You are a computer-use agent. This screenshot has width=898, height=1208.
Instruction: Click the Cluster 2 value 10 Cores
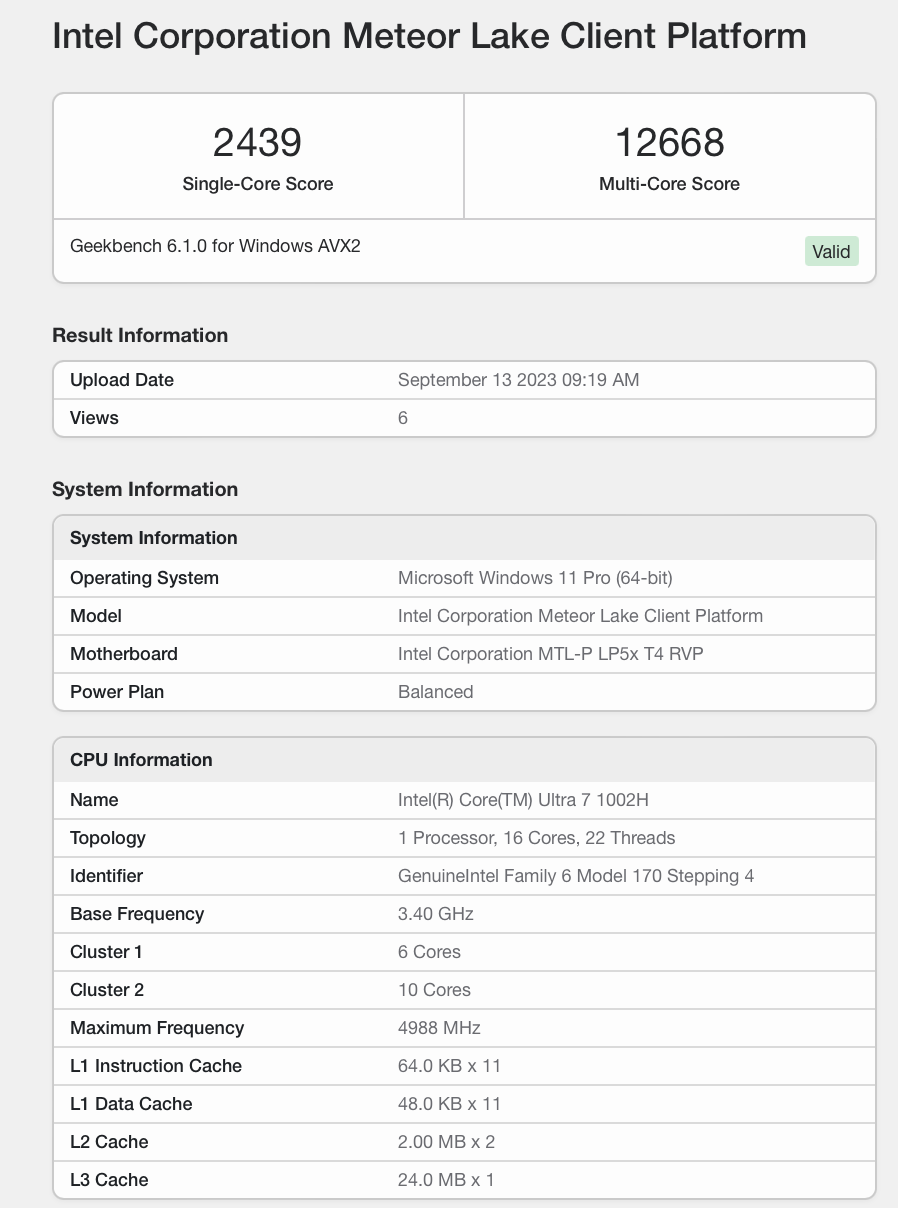coord(434,990)
